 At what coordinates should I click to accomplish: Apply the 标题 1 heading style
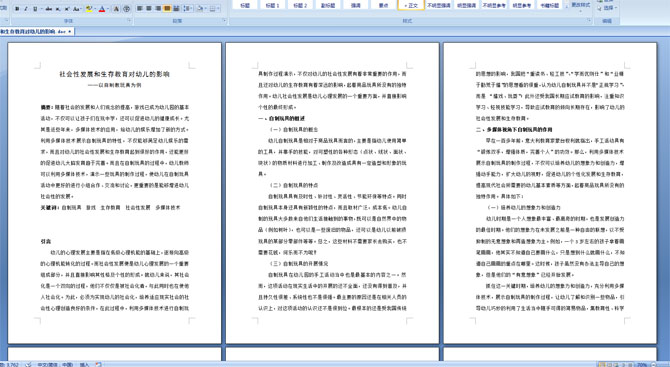pyautogui.click(x=272, y=5)
